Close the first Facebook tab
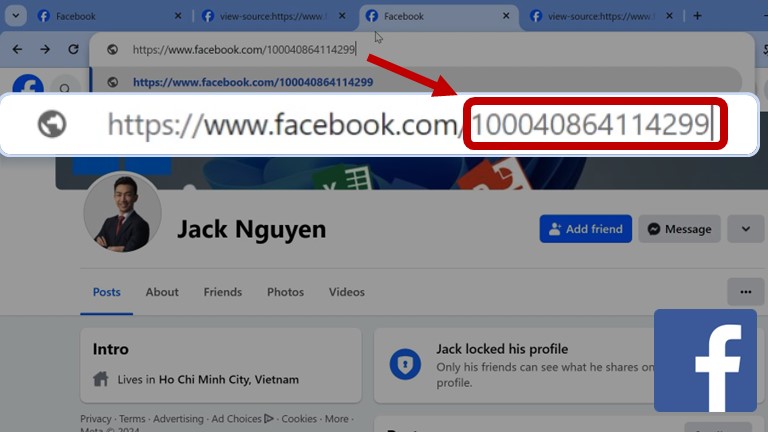Screen dimensions: 768x432 [178, 16]
